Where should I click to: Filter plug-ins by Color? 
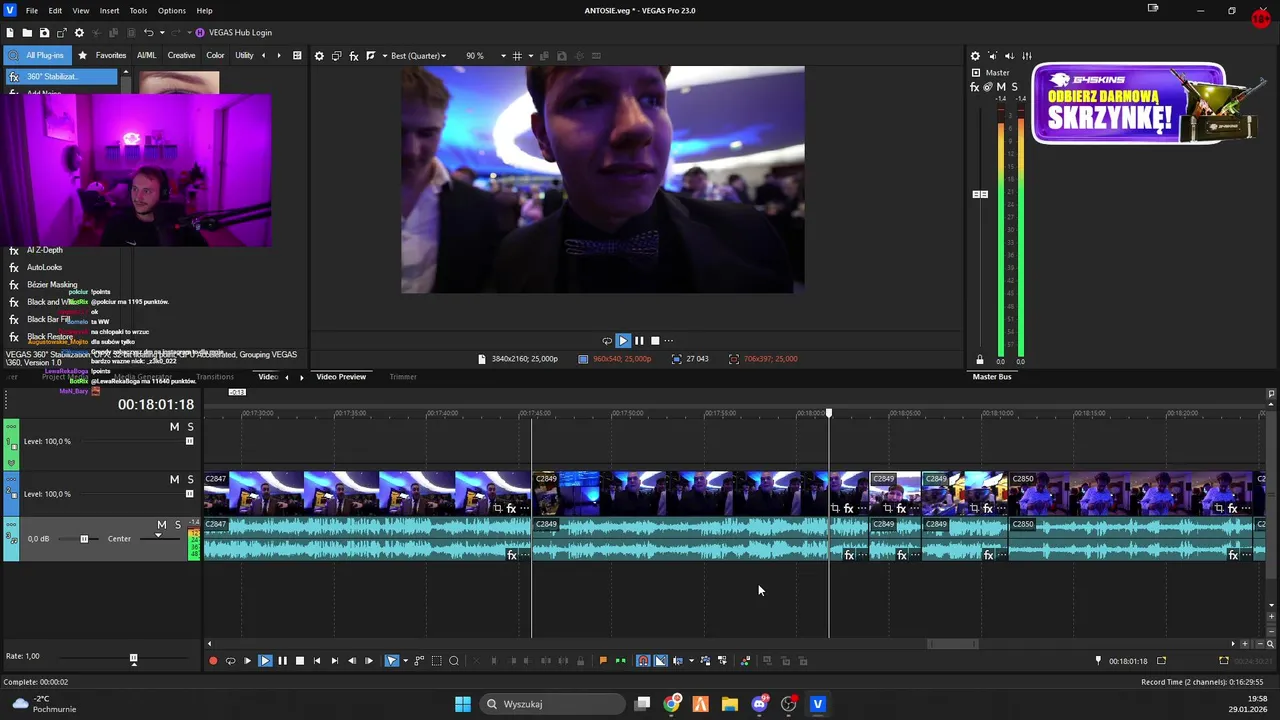(215, 56)
